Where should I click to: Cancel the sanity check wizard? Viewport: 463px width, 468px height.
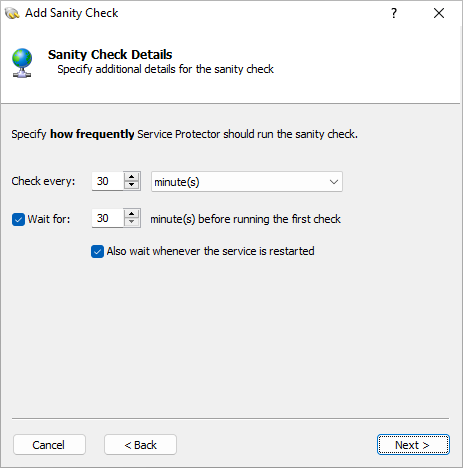49,445
